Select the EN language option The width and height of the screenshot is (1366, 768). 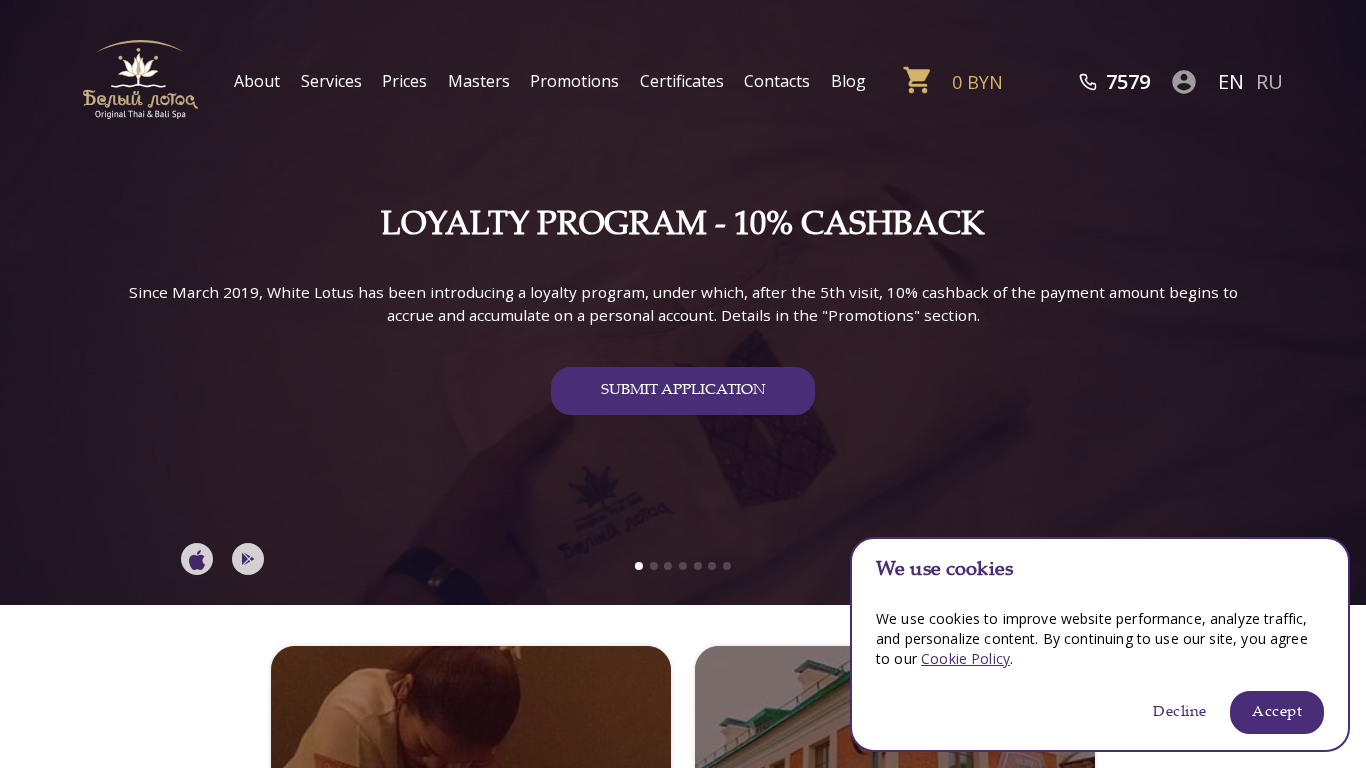[1231, 82]
